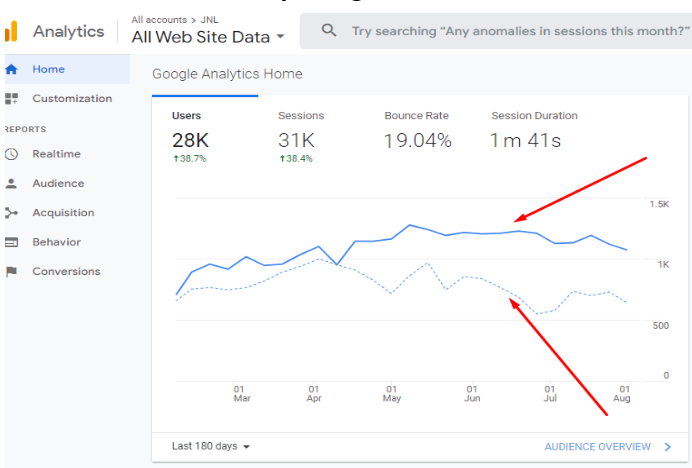
Task: Open Customization in the sidebar
Action: coord(68,98)
